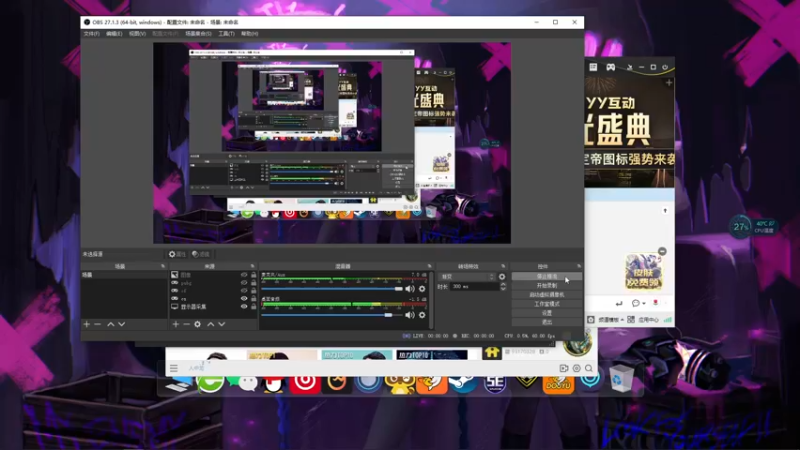Screen dimensions: 800x450
Task: Select the pubg source row
Action: [x=213, y=283]
